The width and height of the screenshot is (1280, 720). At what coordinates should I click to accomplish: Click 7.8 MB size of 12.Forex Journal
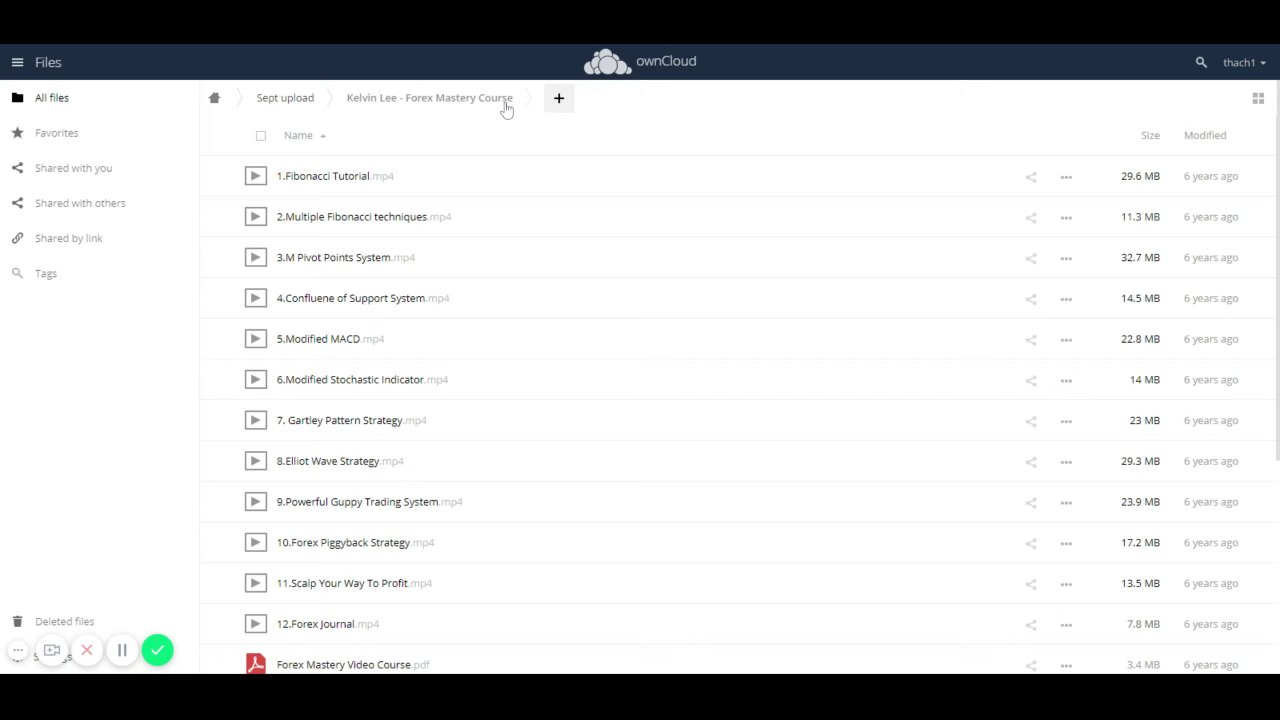tap(1143, 624)
